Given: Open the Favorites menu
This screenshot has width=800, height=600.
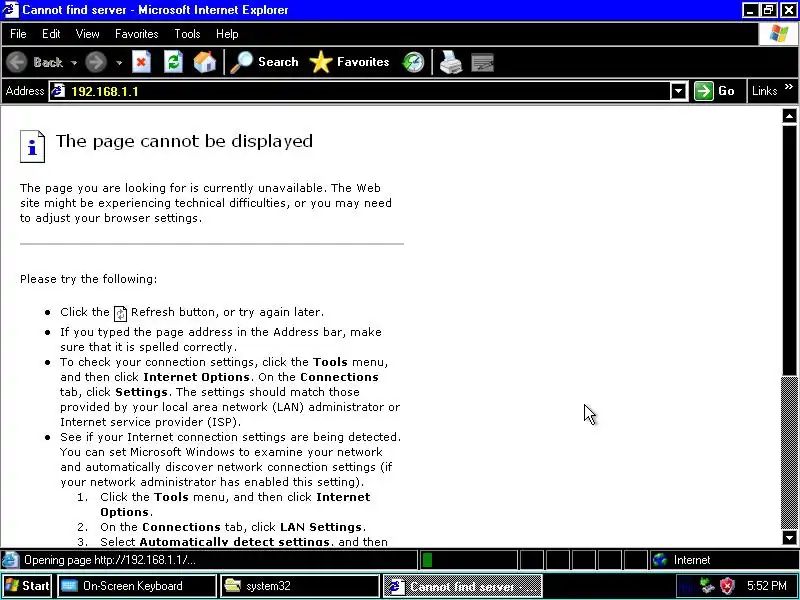Looking at the screenshot, I should coord(137,34).
